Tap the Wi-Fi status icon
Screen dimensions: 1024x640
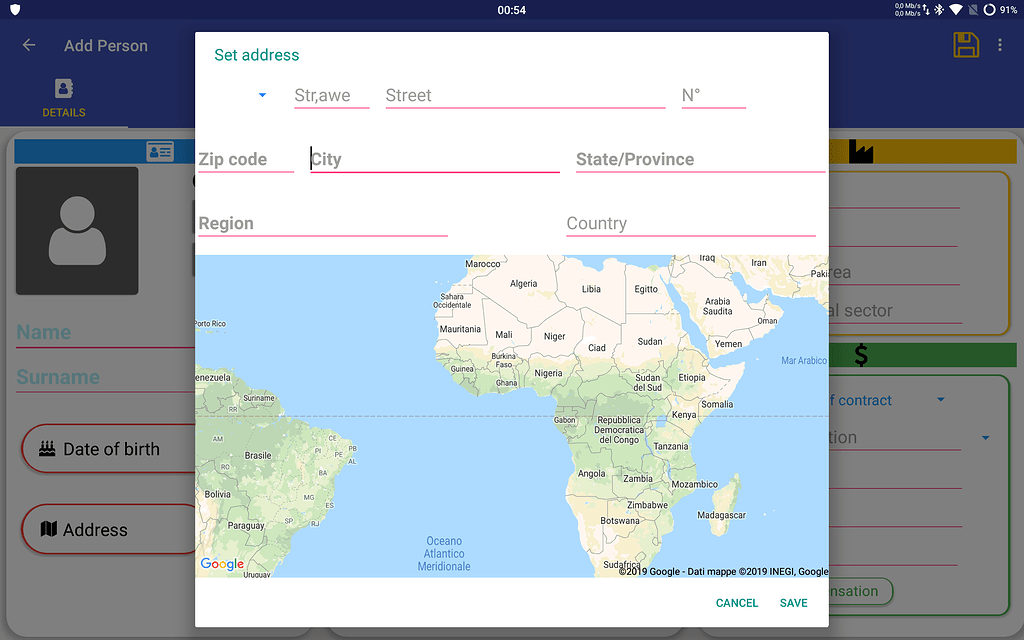956,9
